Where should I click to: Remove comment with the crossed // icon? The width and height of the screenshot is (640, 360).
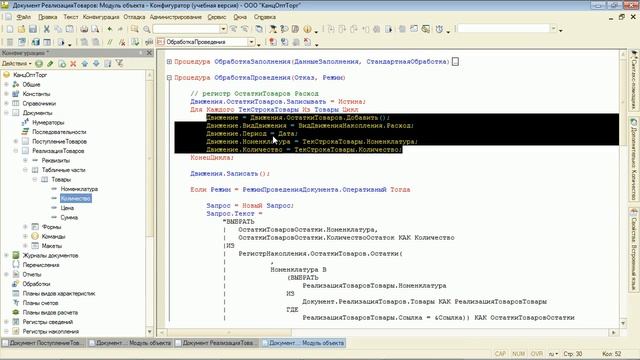point(122,42)
